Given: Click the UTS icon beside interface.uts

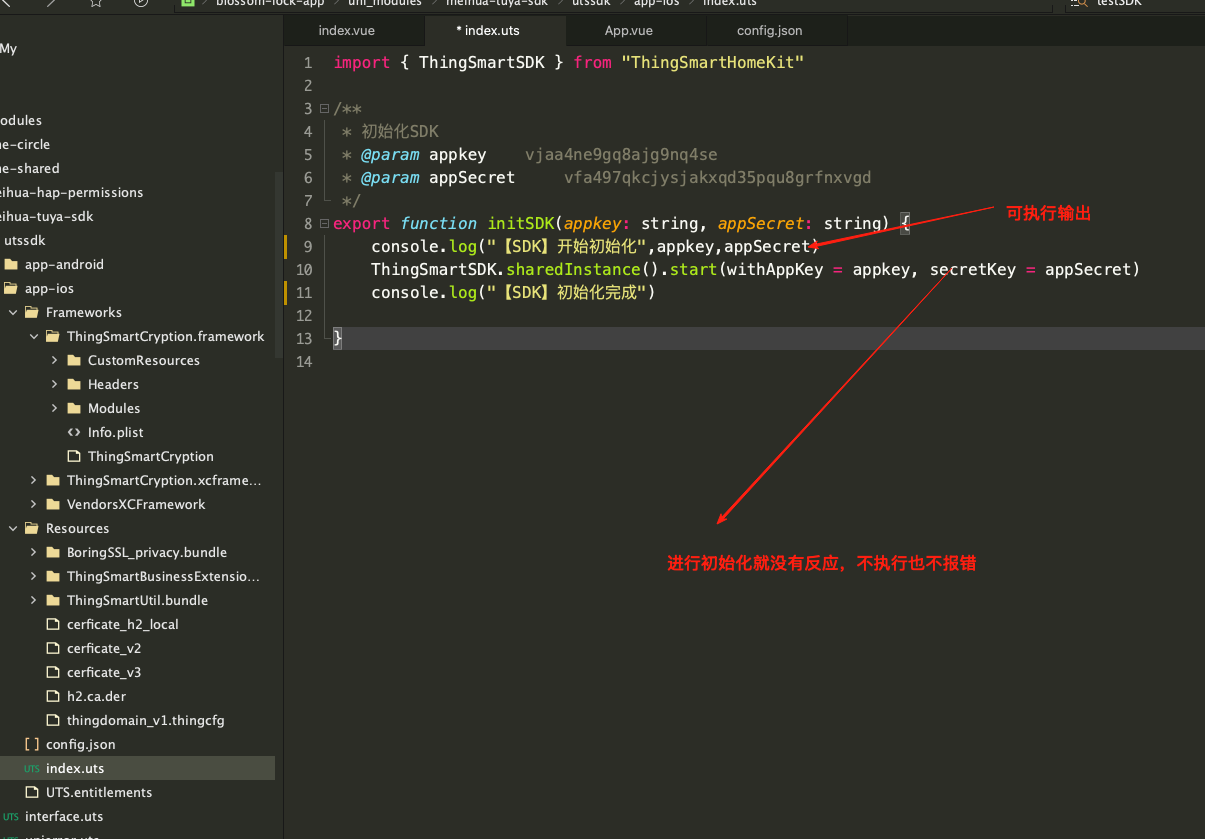Looking at the screenshot, I should tap(11, 817).
